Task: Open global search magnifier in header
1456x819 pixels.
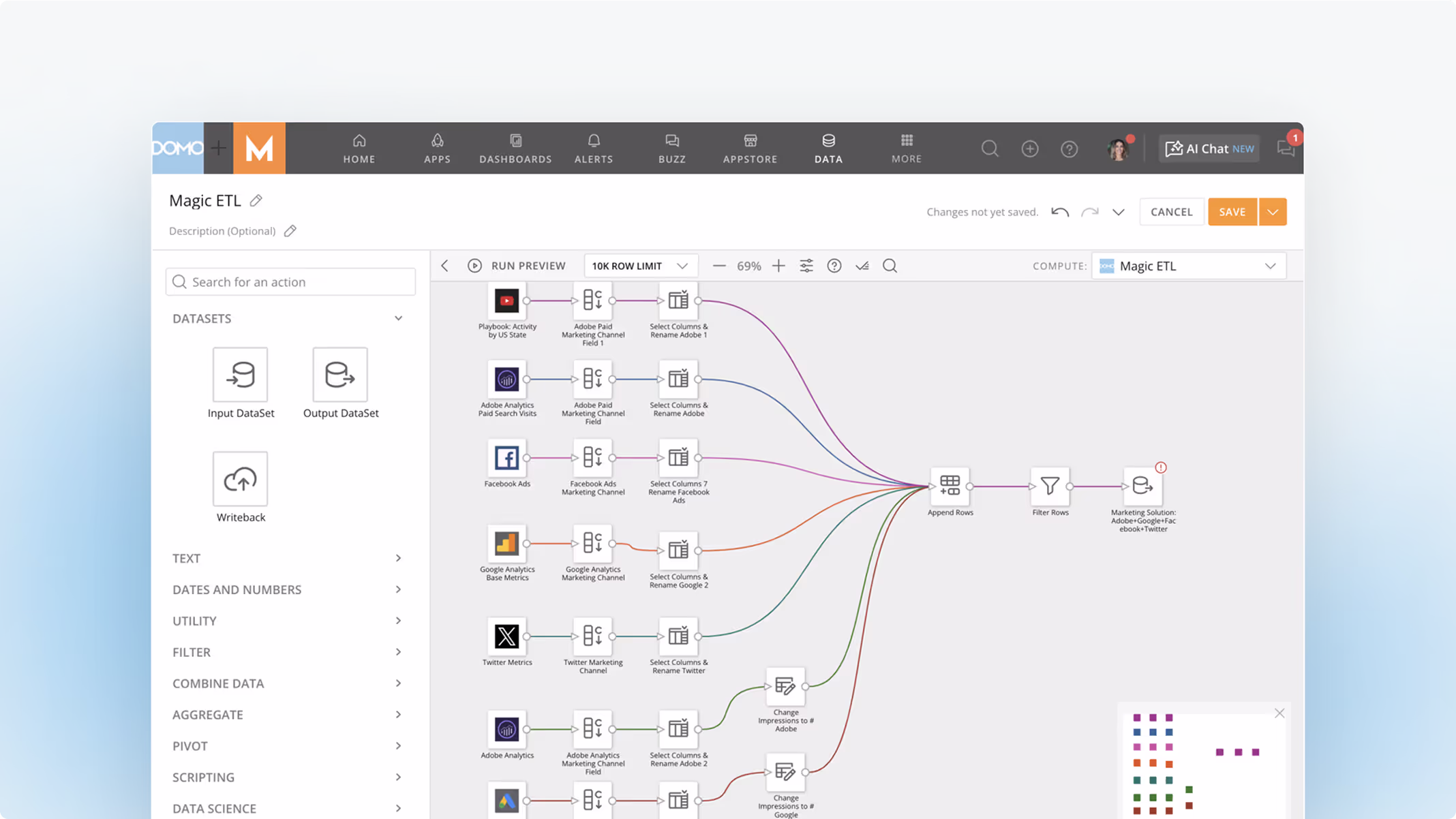Action: pos(990,149)
